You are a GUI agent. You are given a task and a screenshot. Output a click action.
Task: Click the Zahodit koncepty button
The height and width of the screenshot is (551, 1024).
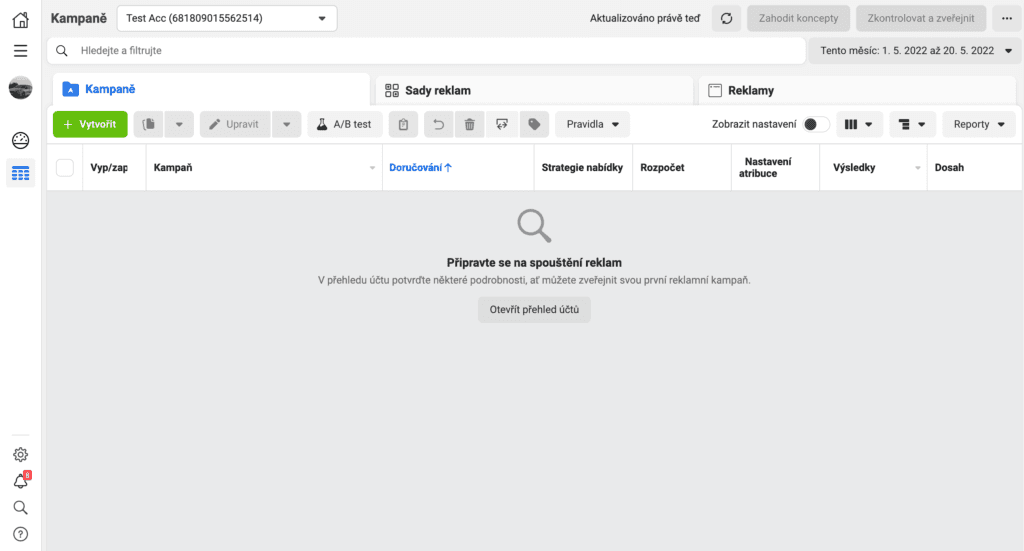798,18
